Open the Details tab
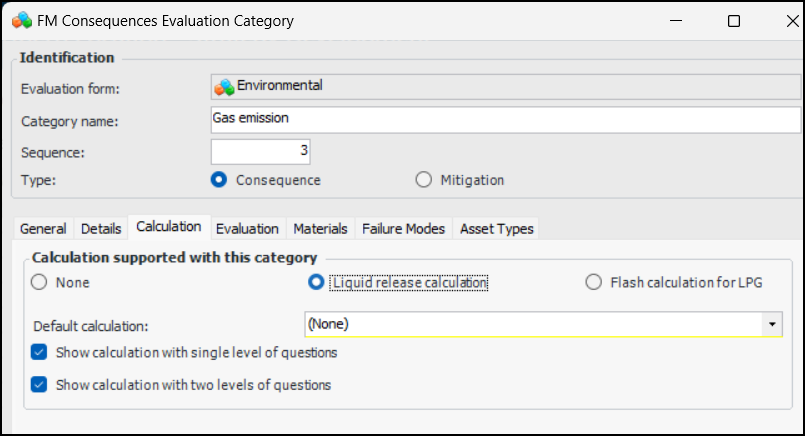The image size is (805, 436). coord(101,229)
